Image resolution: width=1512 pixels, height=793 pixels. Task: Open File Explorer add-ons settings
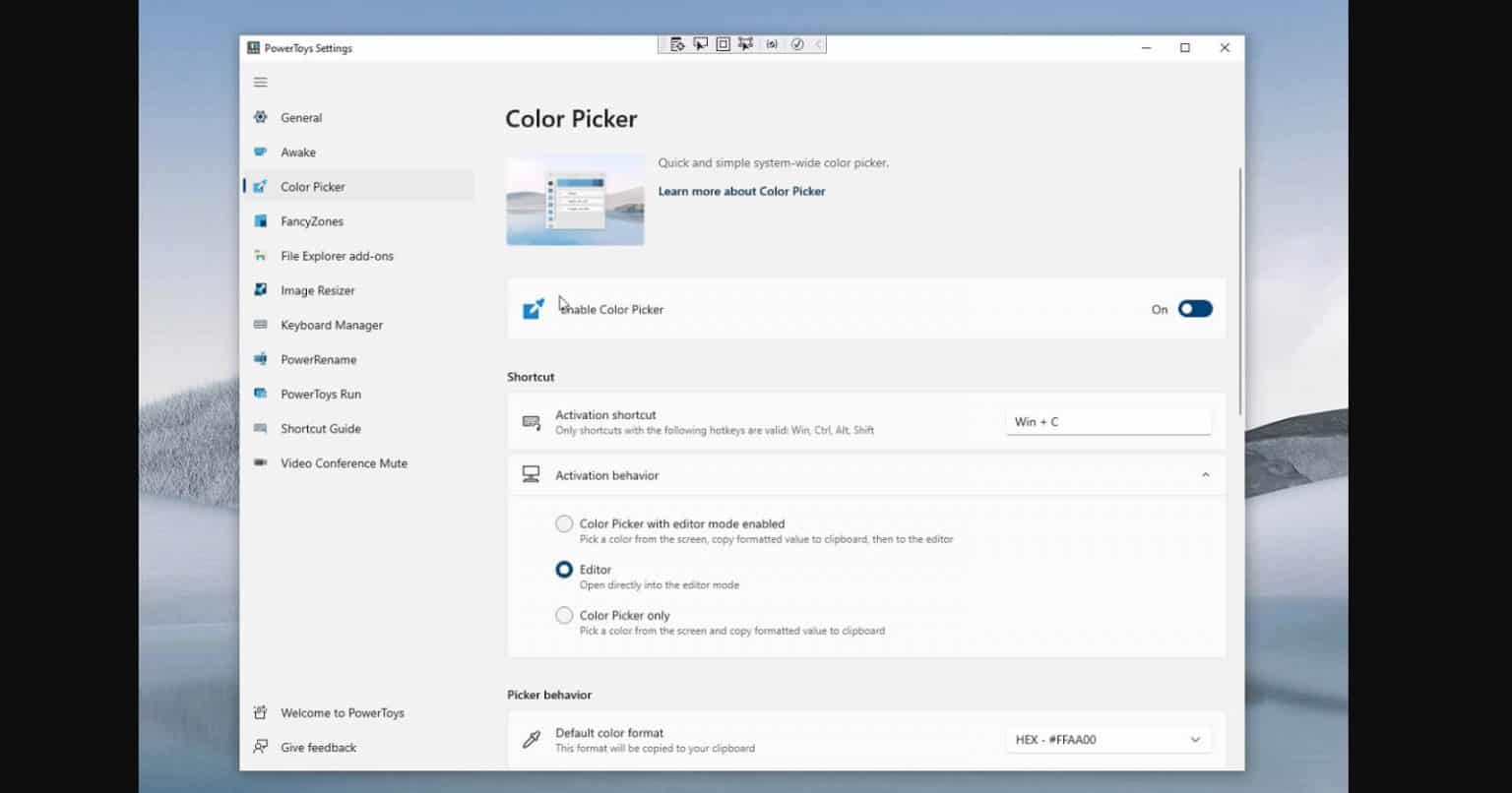point(337,256)
